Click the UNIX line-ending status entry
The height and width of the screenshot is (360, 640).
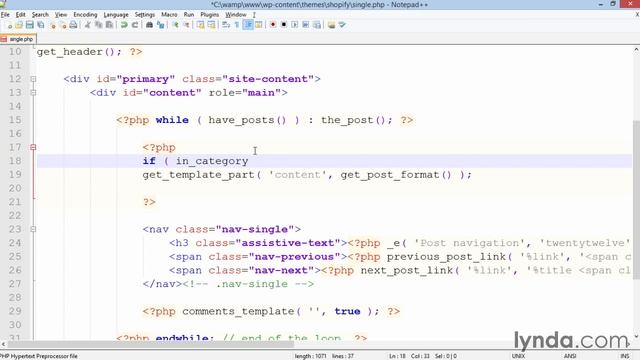click(518, 356)
